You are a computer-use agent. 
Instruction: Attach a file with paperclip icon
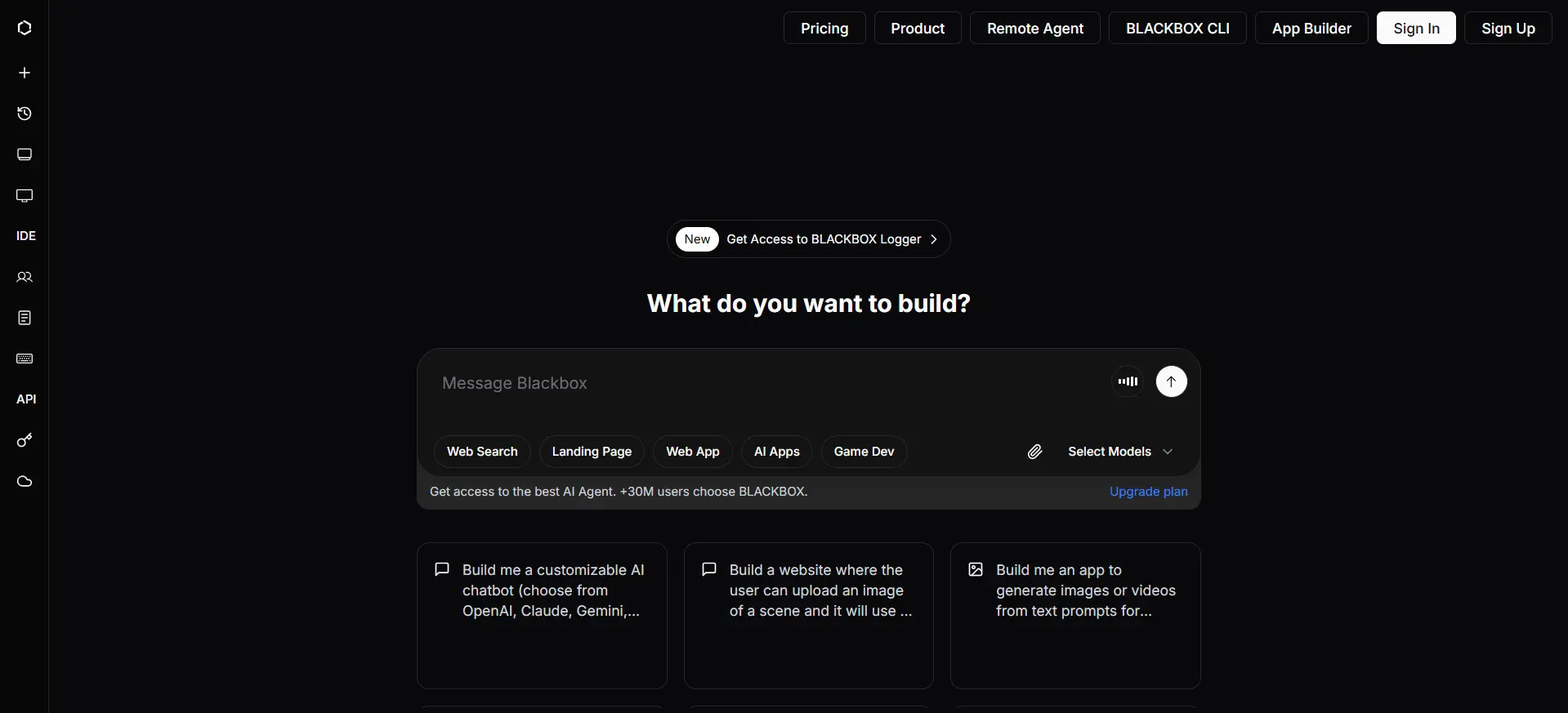(1034, 452)
